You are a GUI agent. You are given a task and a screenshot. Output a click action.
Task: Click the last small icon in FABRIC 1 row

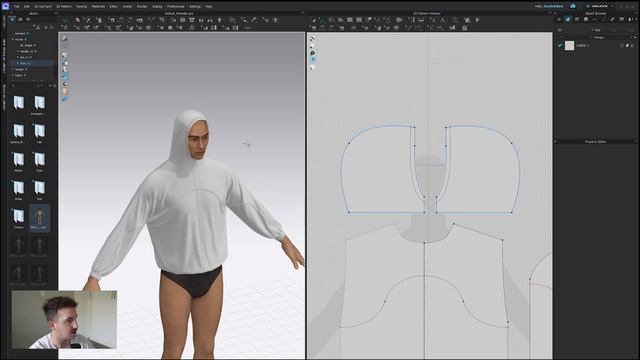(632, 45)
